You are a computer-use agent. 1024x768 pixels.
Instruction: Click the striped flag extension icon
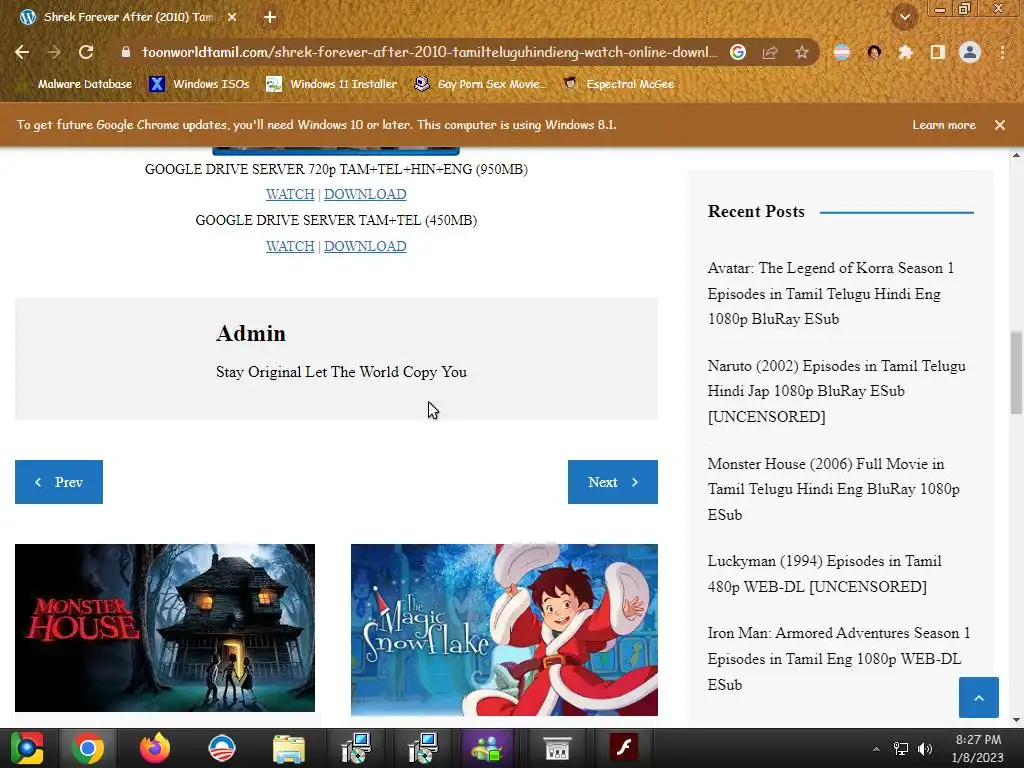[x=842, y=52]
